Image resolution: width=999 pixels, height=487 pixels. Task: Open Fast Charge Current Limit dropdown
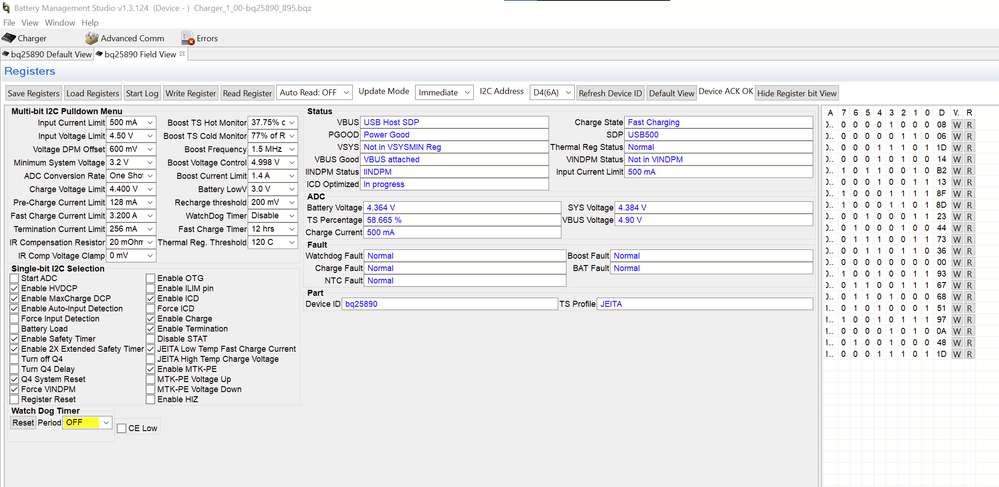131,216
